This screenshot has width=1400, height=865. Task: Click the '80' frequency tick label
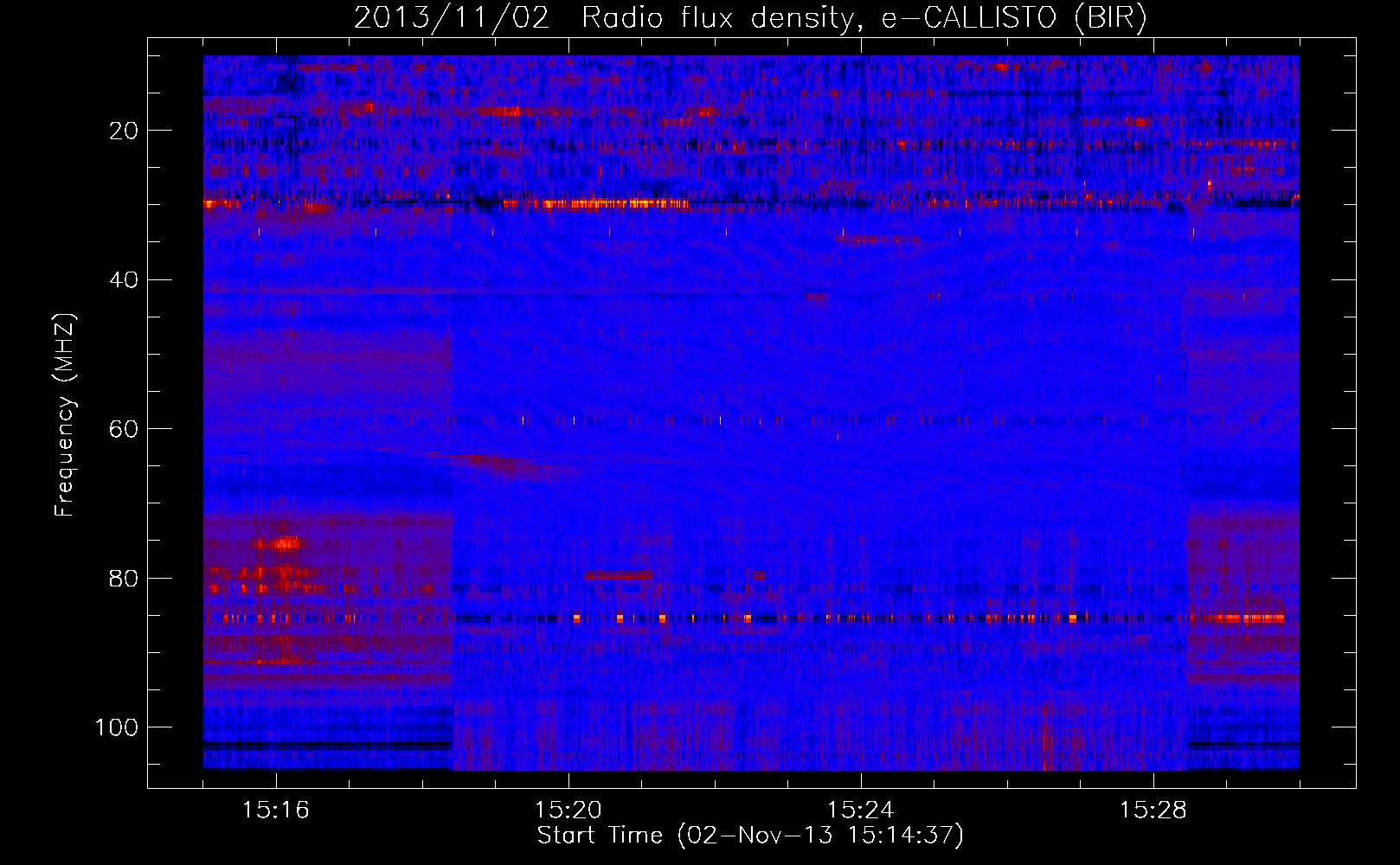125,578
